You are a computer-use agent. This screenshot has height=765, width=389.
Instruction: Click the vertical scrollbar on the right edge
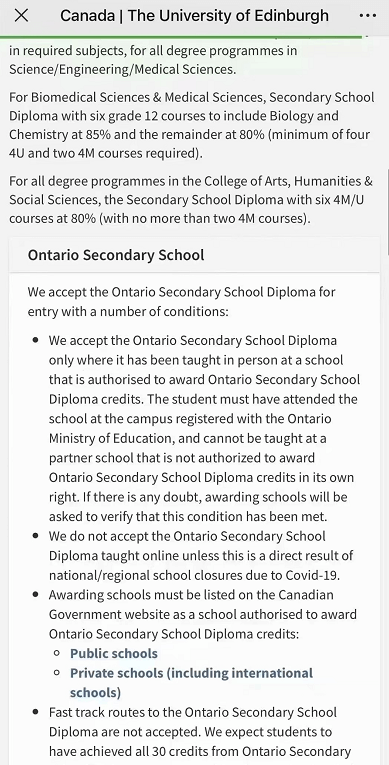click(387, 210)
